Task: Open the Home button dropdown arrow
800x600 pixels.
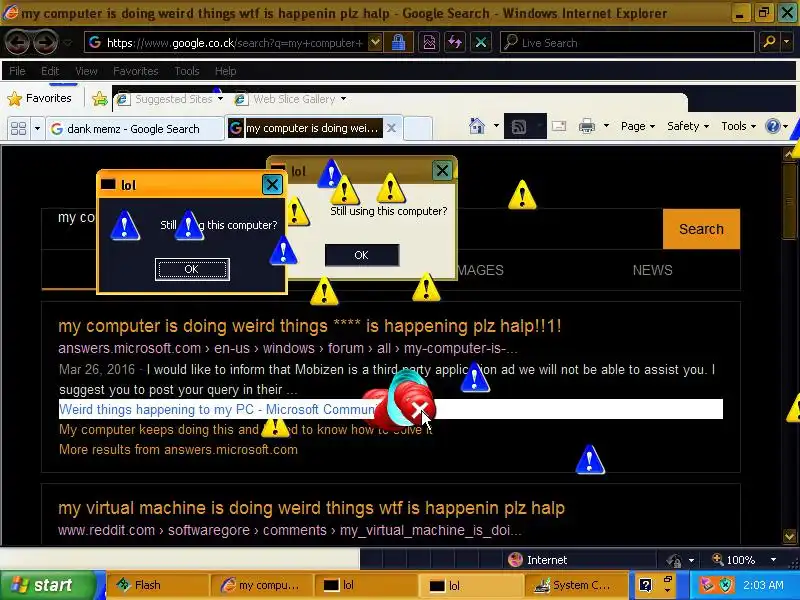Action: pos(496,126)
